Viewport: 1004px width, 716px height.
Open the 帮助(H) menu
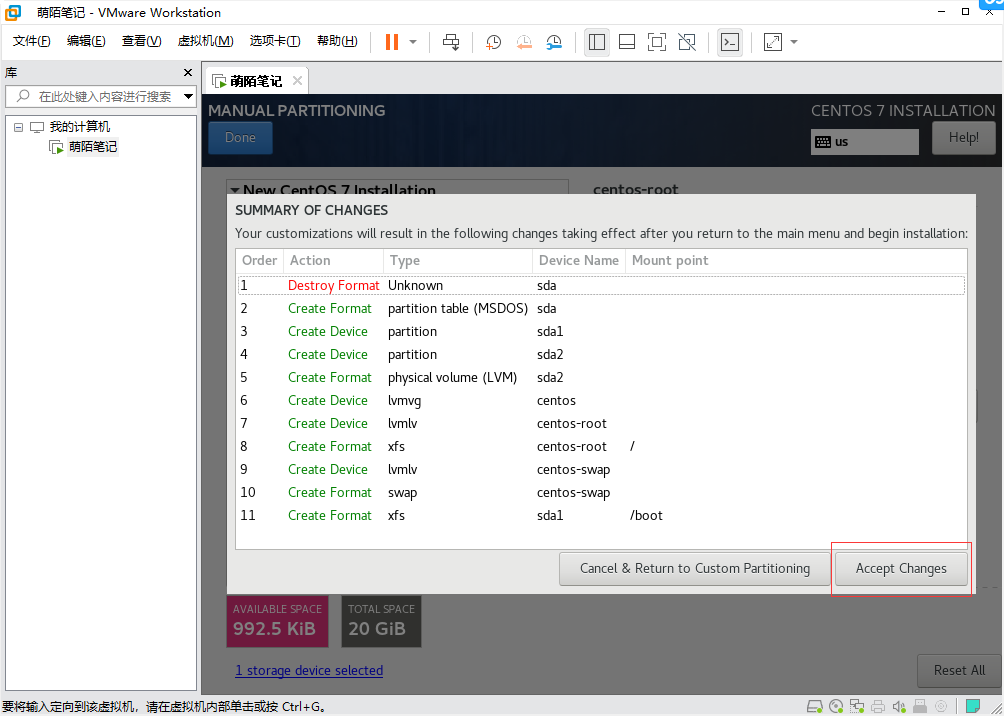point(337,41)
